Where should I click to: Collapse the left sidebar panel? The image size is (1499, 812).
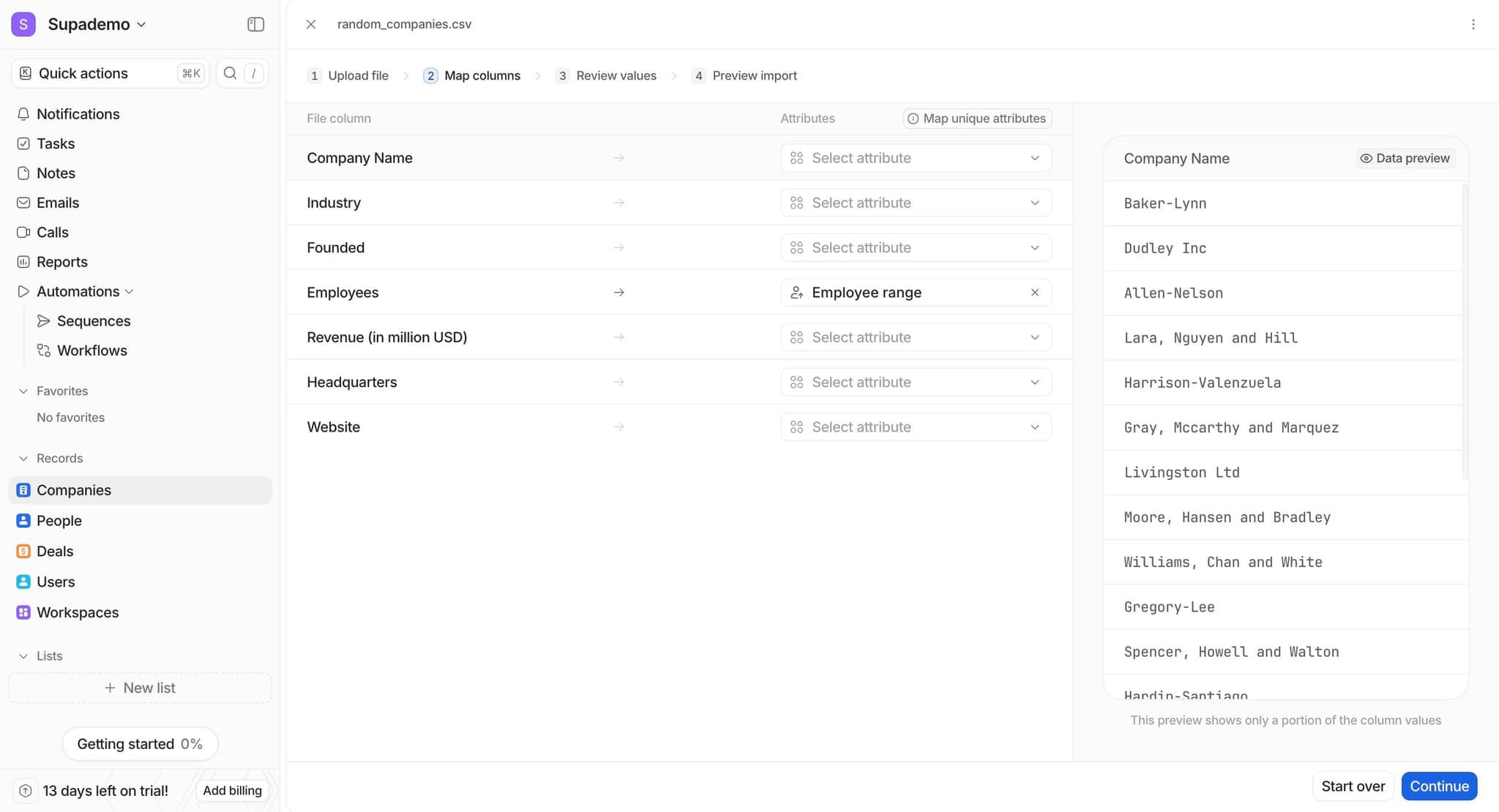point(255,23)
